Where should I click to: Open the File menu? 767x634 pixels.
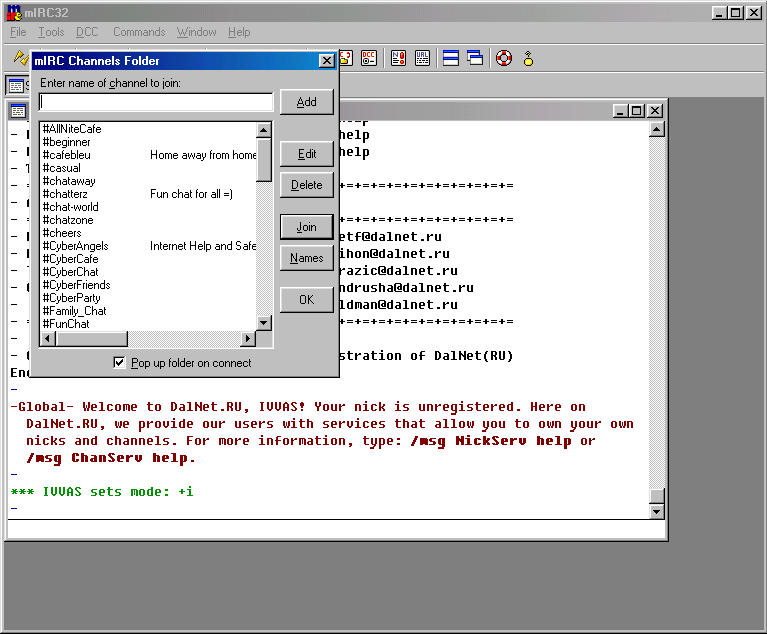point(18,32)
